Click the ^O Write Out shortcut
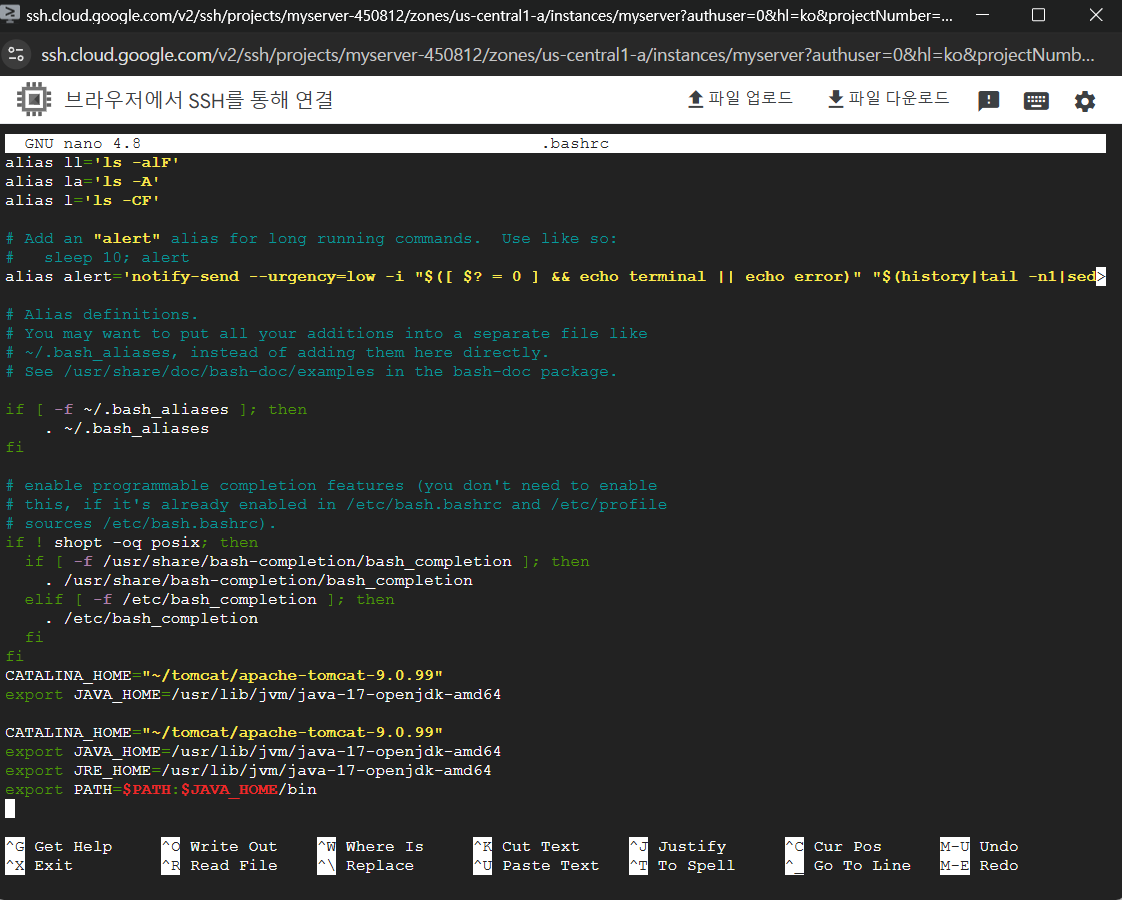 (x=220, y=846)
